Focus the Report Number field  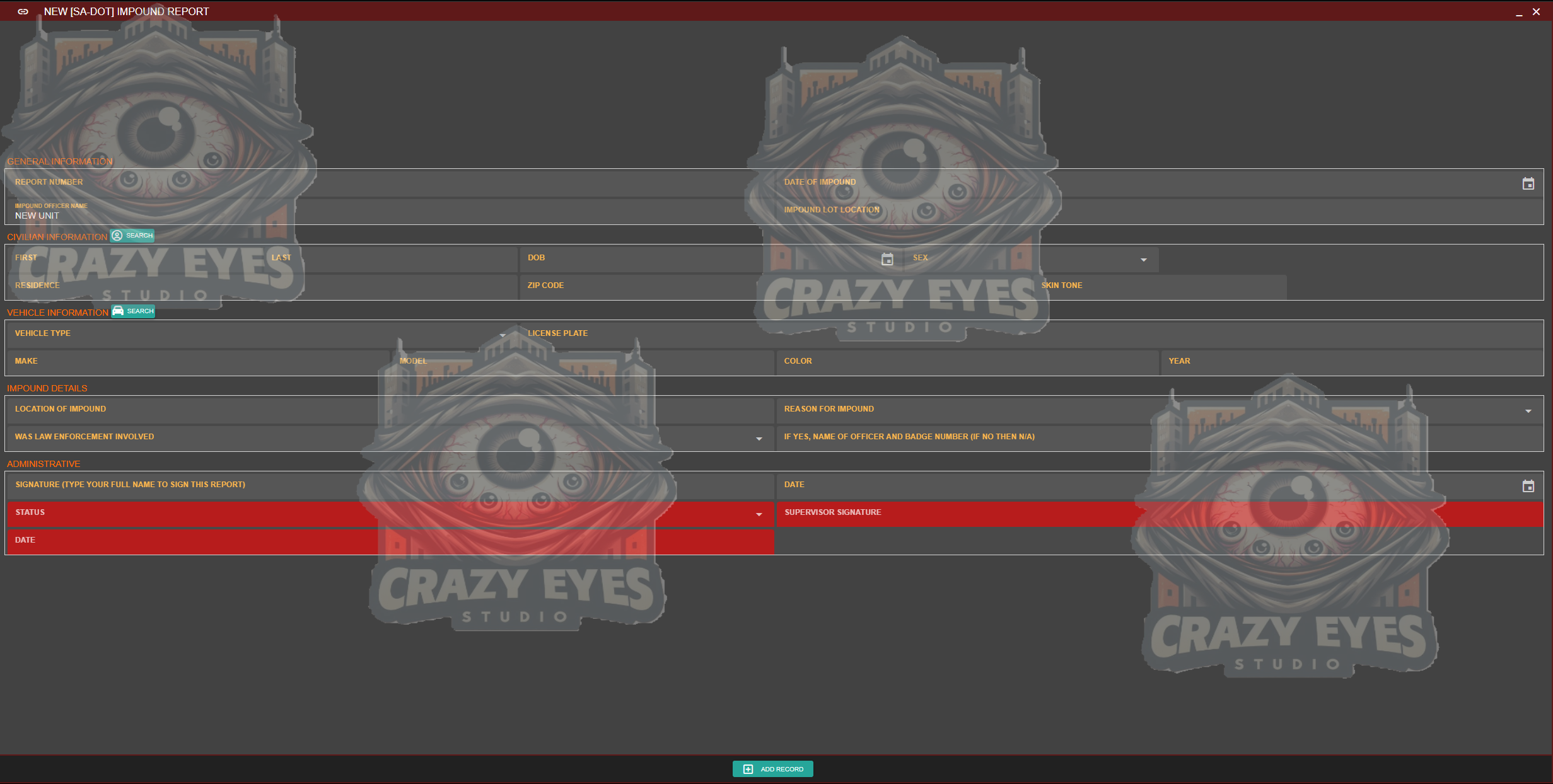point(390,184)
